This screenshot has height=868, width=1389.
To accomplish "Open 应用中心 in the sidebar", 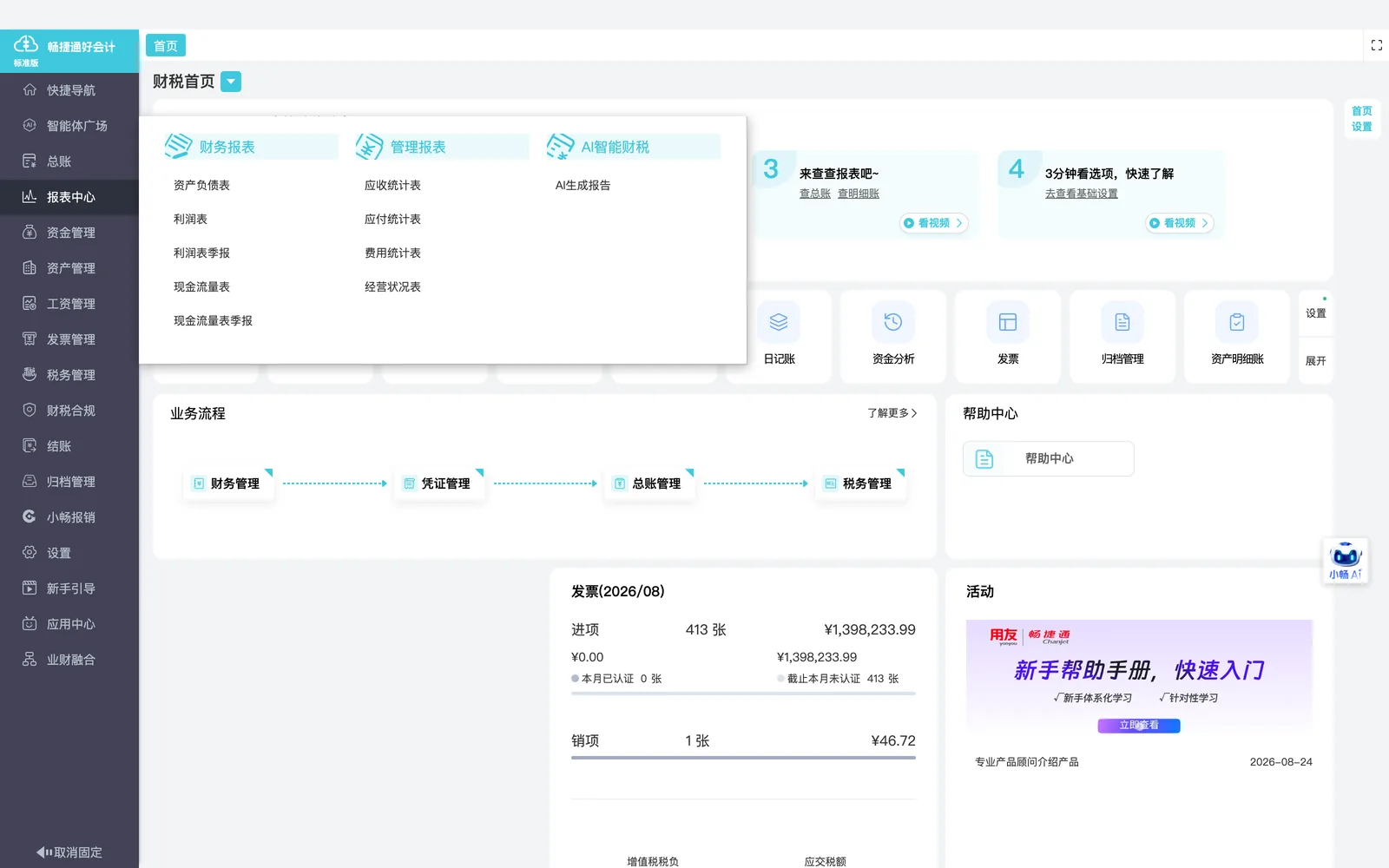I will 69,624.
